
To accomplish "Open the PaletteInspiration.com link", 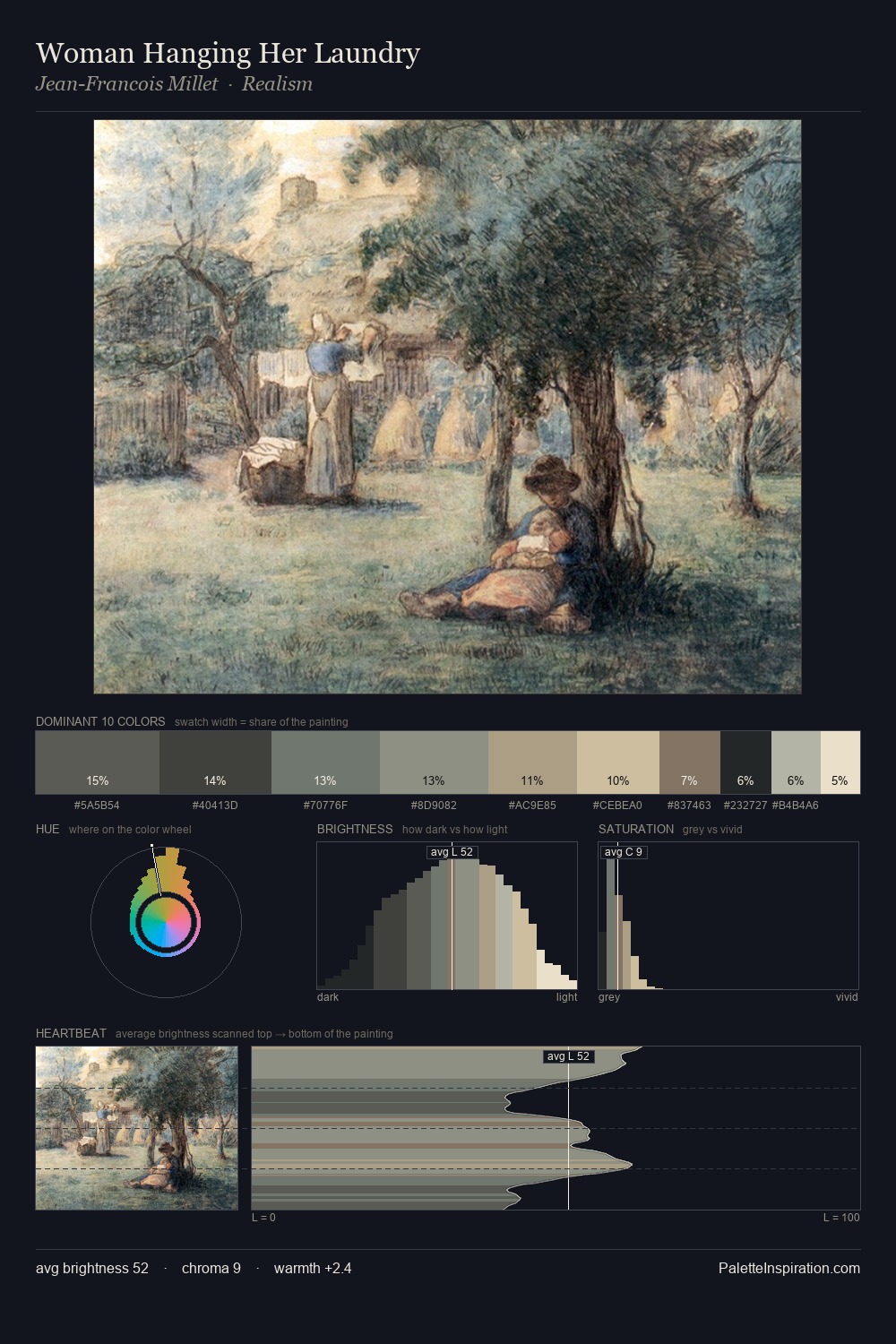I will coord(789,1269).
